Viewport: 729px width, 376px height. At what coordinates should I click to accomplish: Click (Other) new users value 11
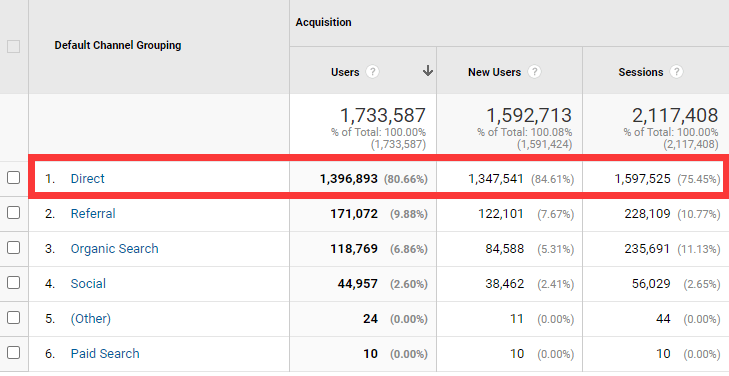pyautogui.click(x=517, y=319)
